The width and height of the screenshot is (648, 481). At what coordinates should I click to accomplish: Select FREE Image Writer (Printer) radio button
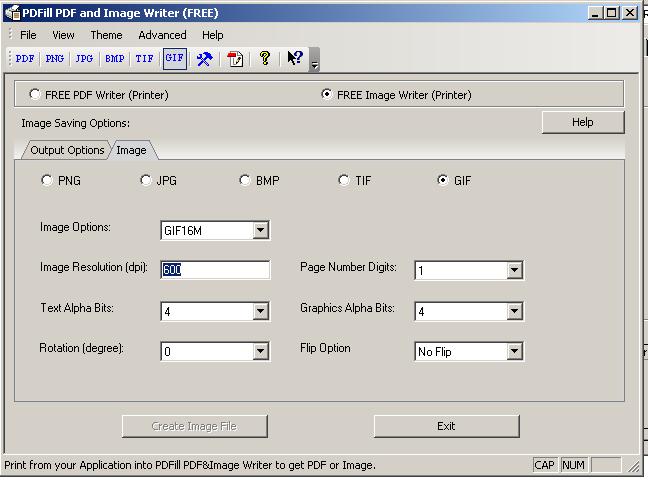pyautogui.click(x=326, y=94)
